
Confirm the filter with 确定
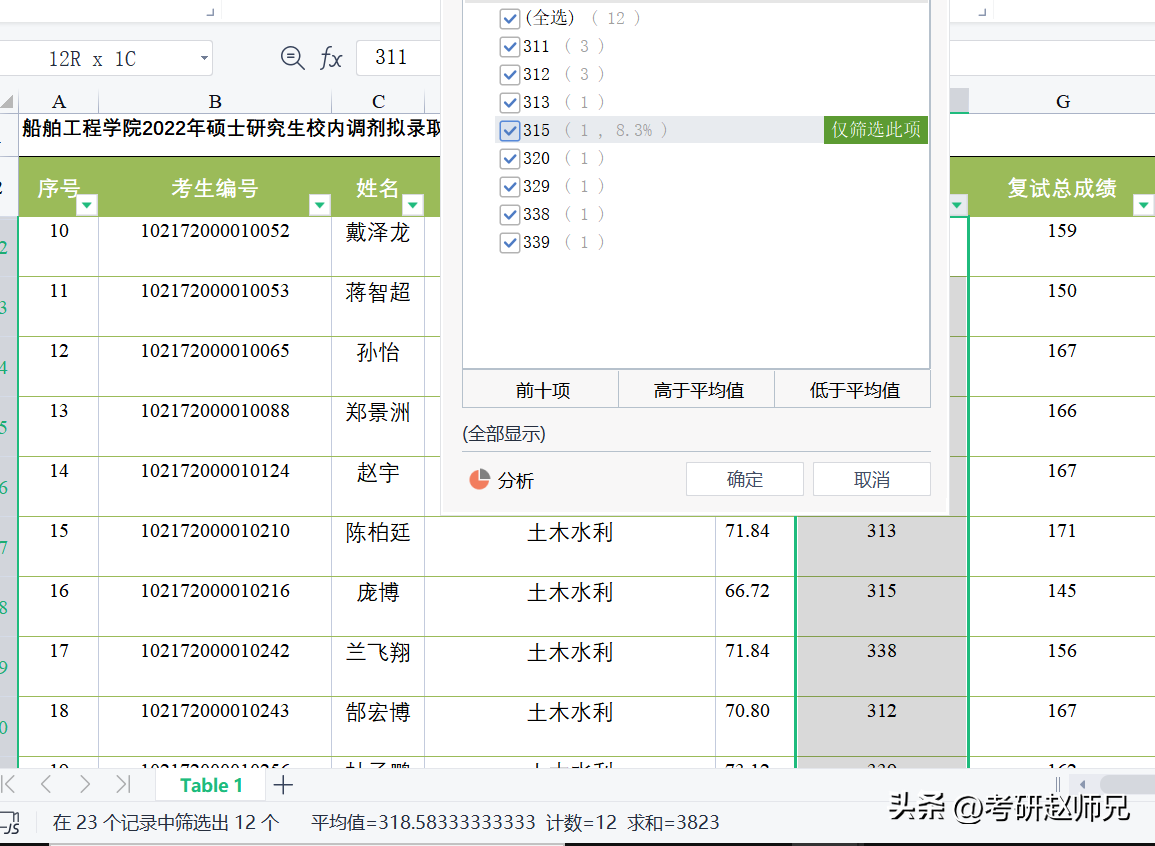pos(745,479)
